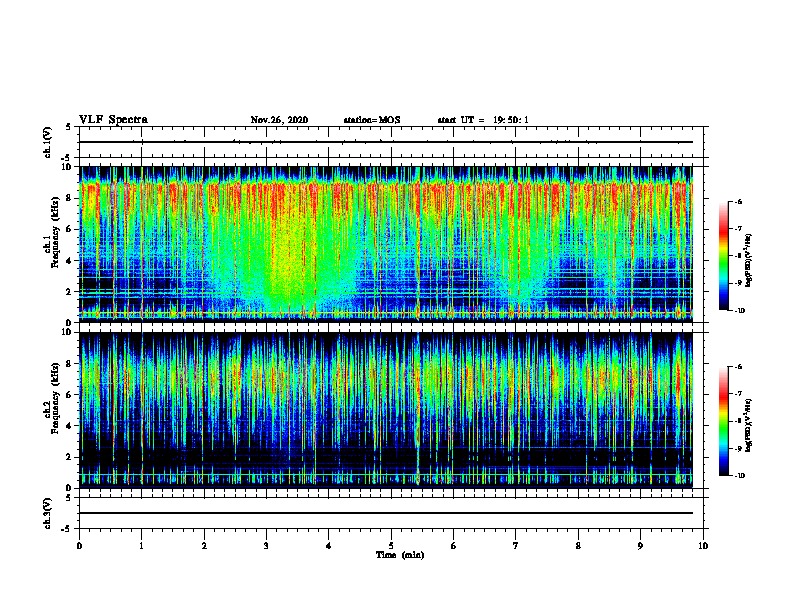The height and width of the screenshot is (612, 792).
Task: Click the "8" tick on the time axis
Action: click(578, 546)
